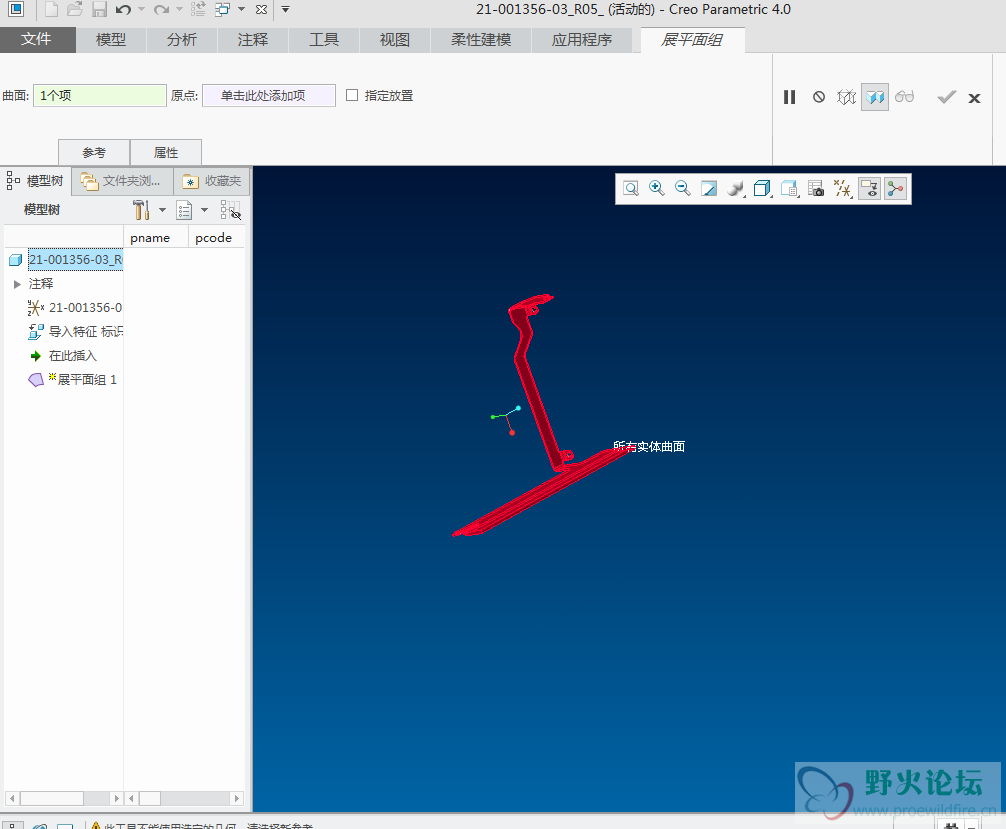Click the 曲面 collector showing 1个项
The image size is (1006, 829).
pos(99,96)
